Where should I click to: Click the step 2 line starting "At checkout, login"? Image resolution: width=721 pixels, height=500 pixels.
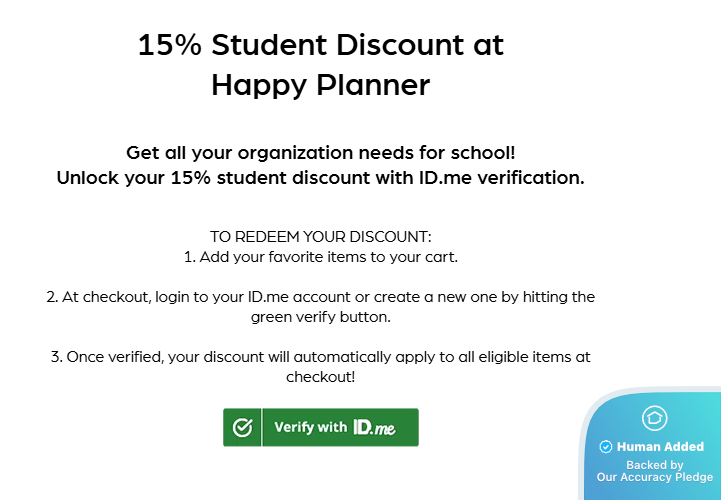320,297
